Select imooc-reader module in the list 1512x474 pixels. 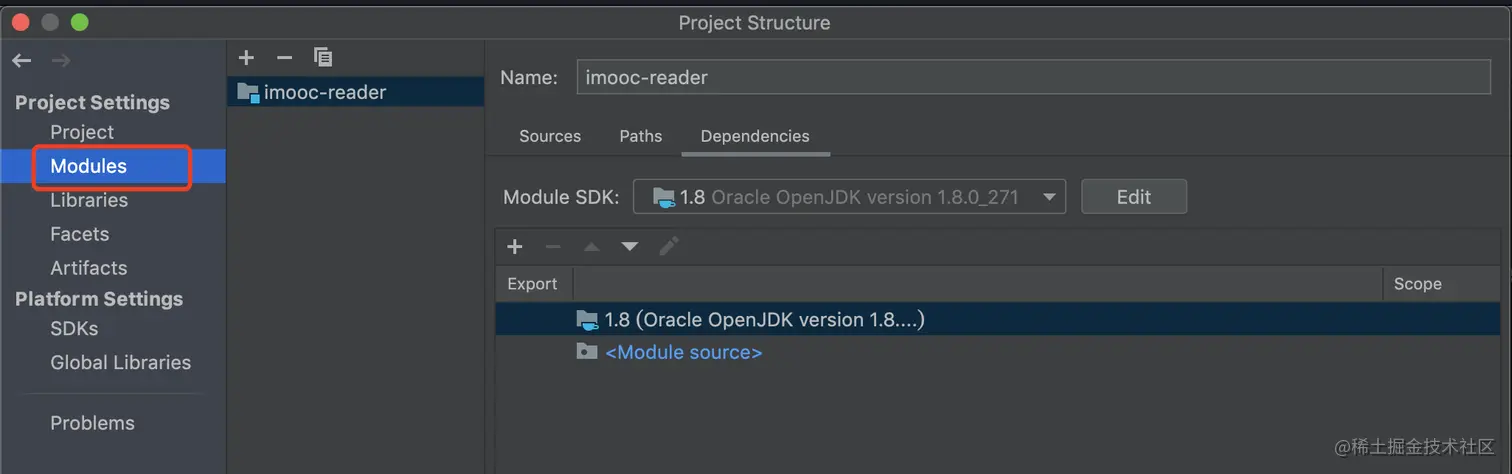[324, 92]
